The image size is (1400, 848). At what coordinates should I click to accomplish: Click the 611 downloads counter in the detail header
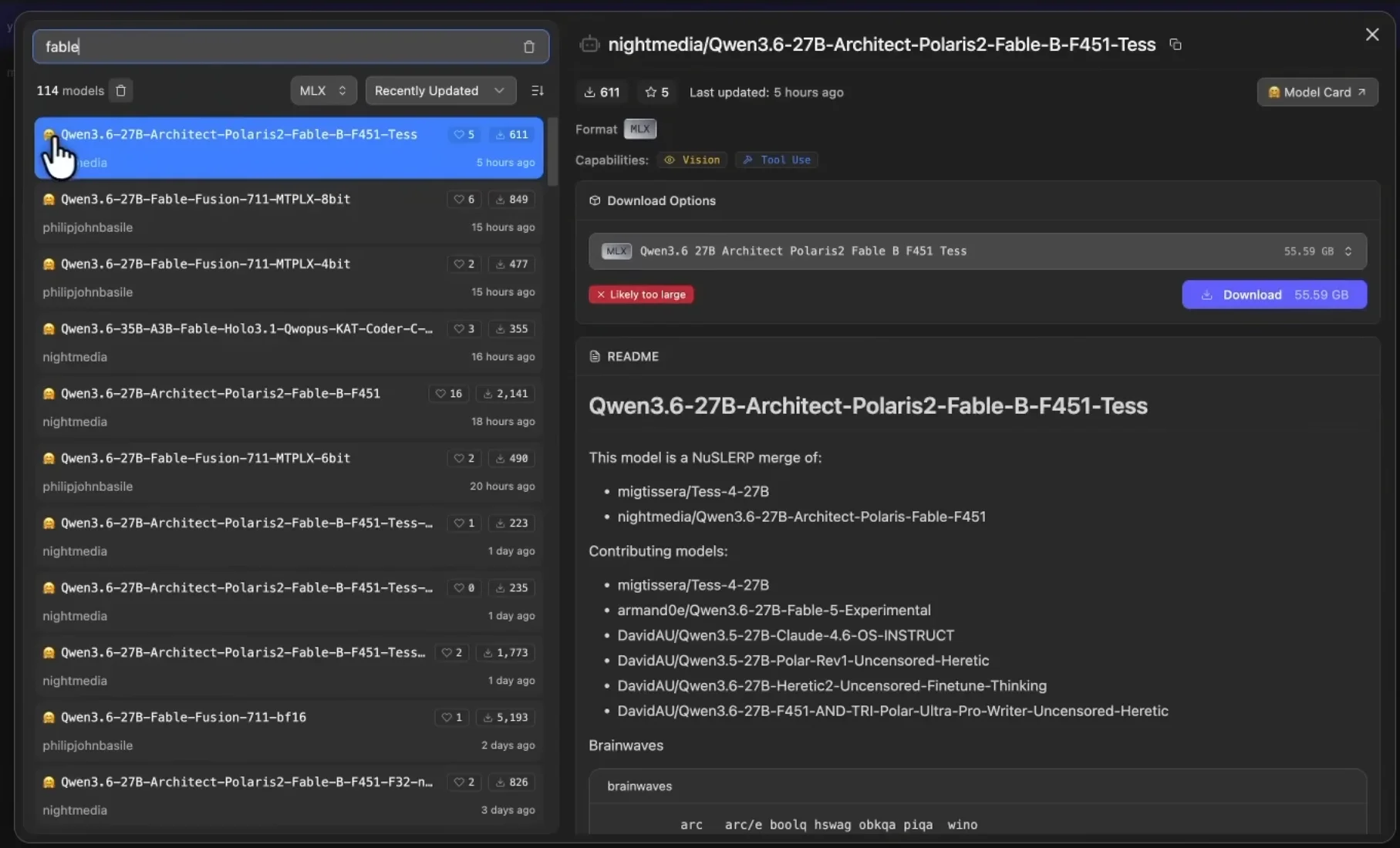[602, 93]
